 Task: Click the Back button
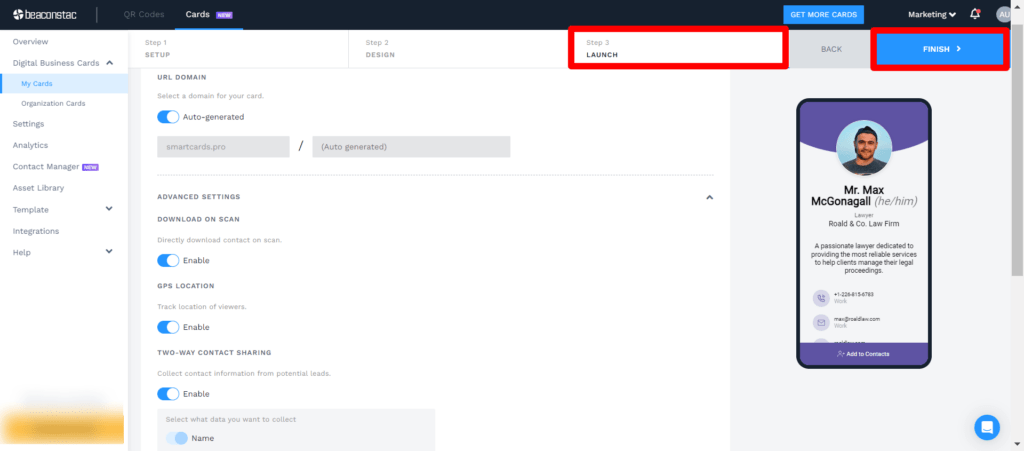click(831, 49)
